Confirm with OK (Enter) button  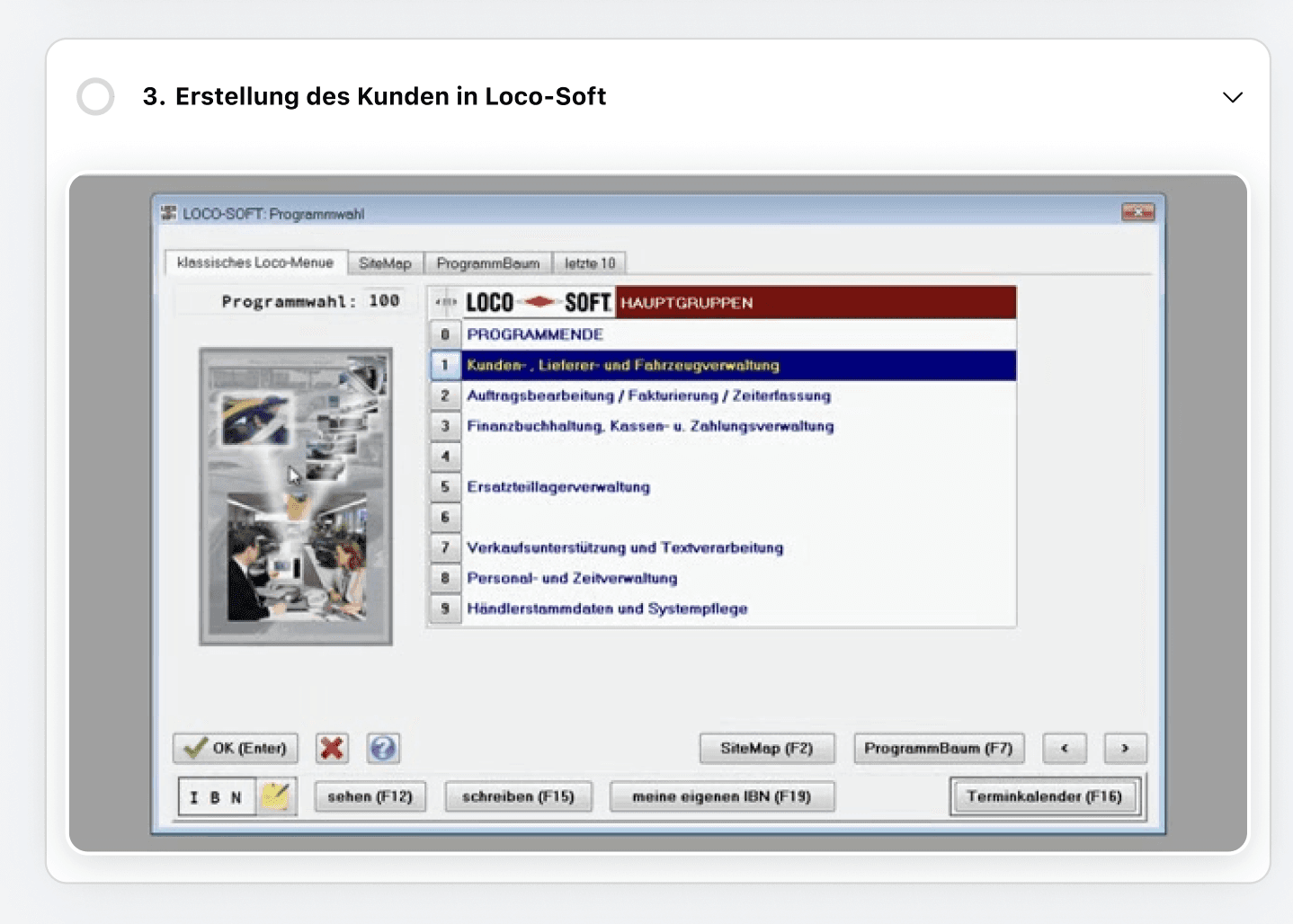tap(236, 748)
